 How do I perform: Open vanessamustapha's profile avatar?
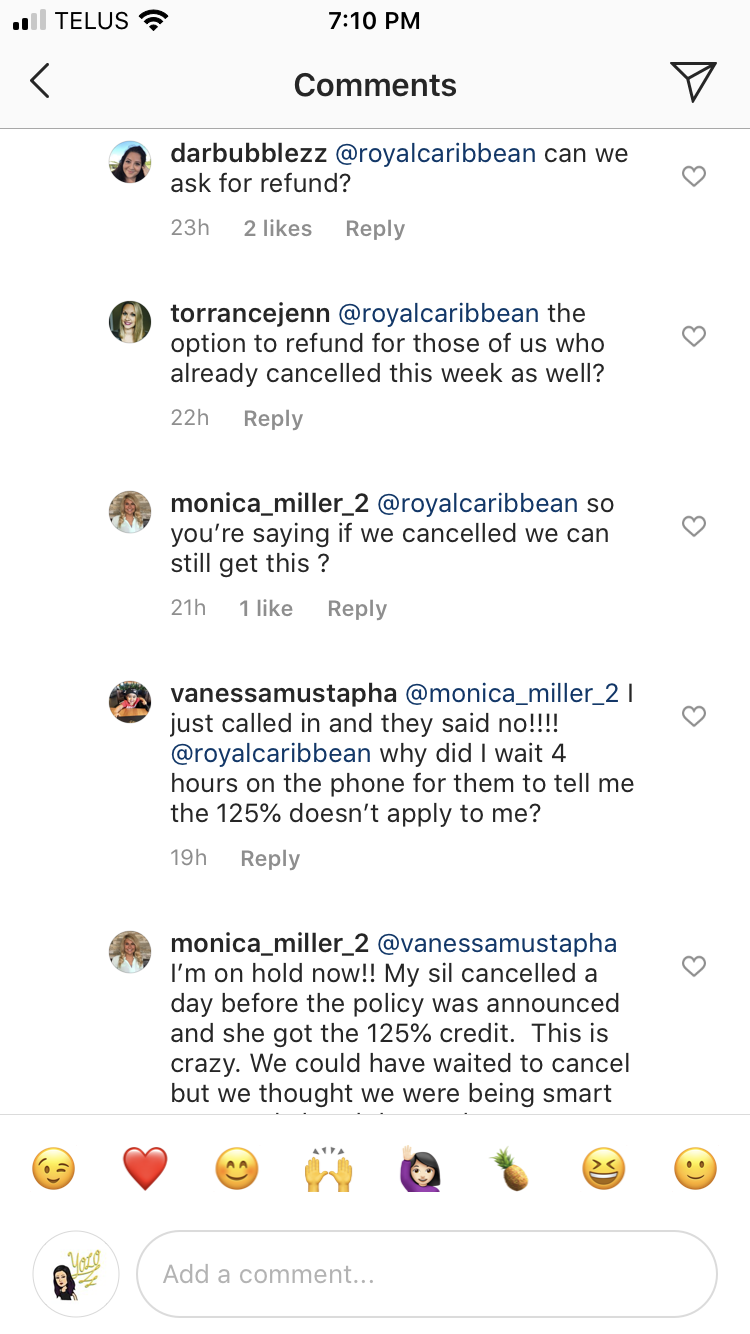click(x=130, y=702)
